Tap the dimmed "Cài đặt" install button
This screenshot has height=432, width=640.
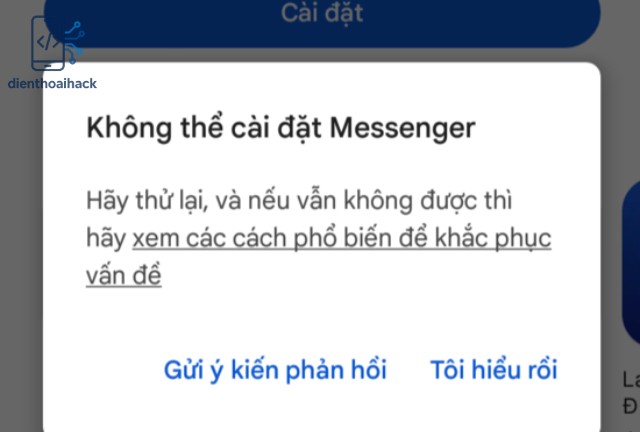coord(322,20)
